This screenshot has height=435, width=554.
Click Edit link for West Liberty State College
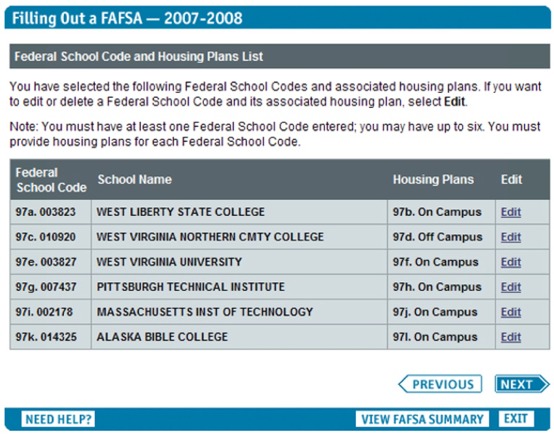(511, 212)
